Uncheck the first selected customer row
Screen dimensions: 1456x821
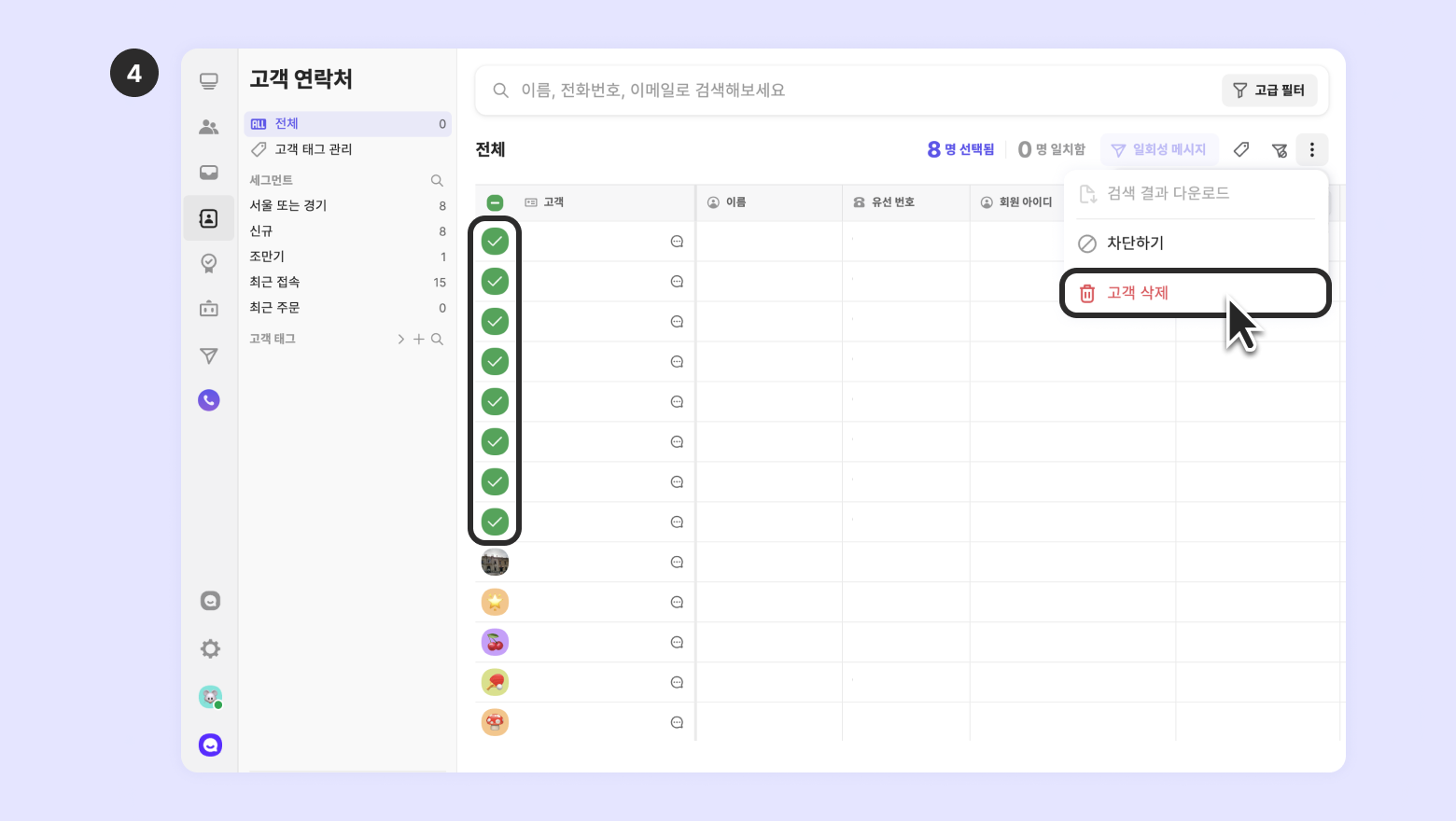pos(495,242)
